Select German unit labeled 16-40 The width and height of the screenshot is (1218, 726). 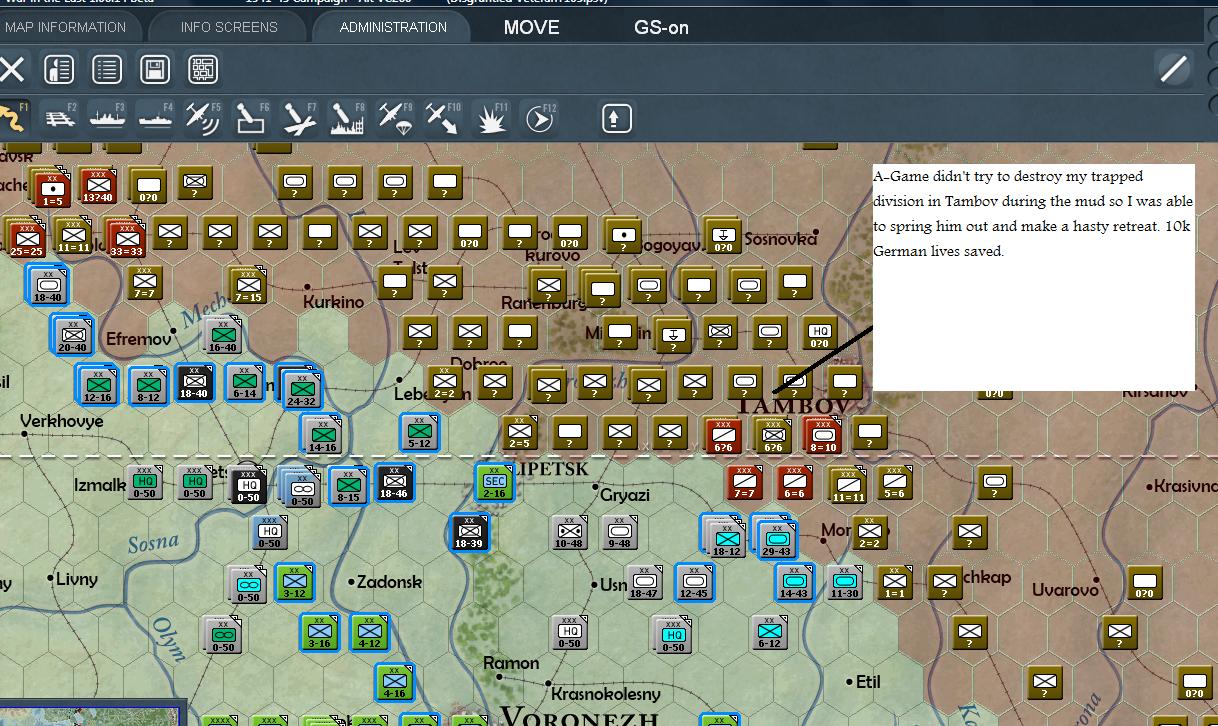[222, 335]
